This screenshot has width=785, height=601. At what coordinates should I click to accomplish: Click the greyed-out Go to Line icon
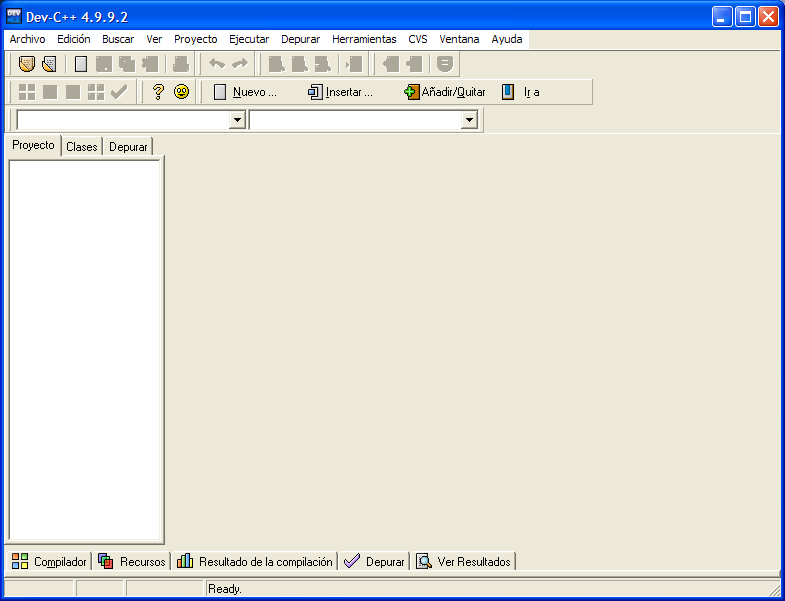click(353, 64)
